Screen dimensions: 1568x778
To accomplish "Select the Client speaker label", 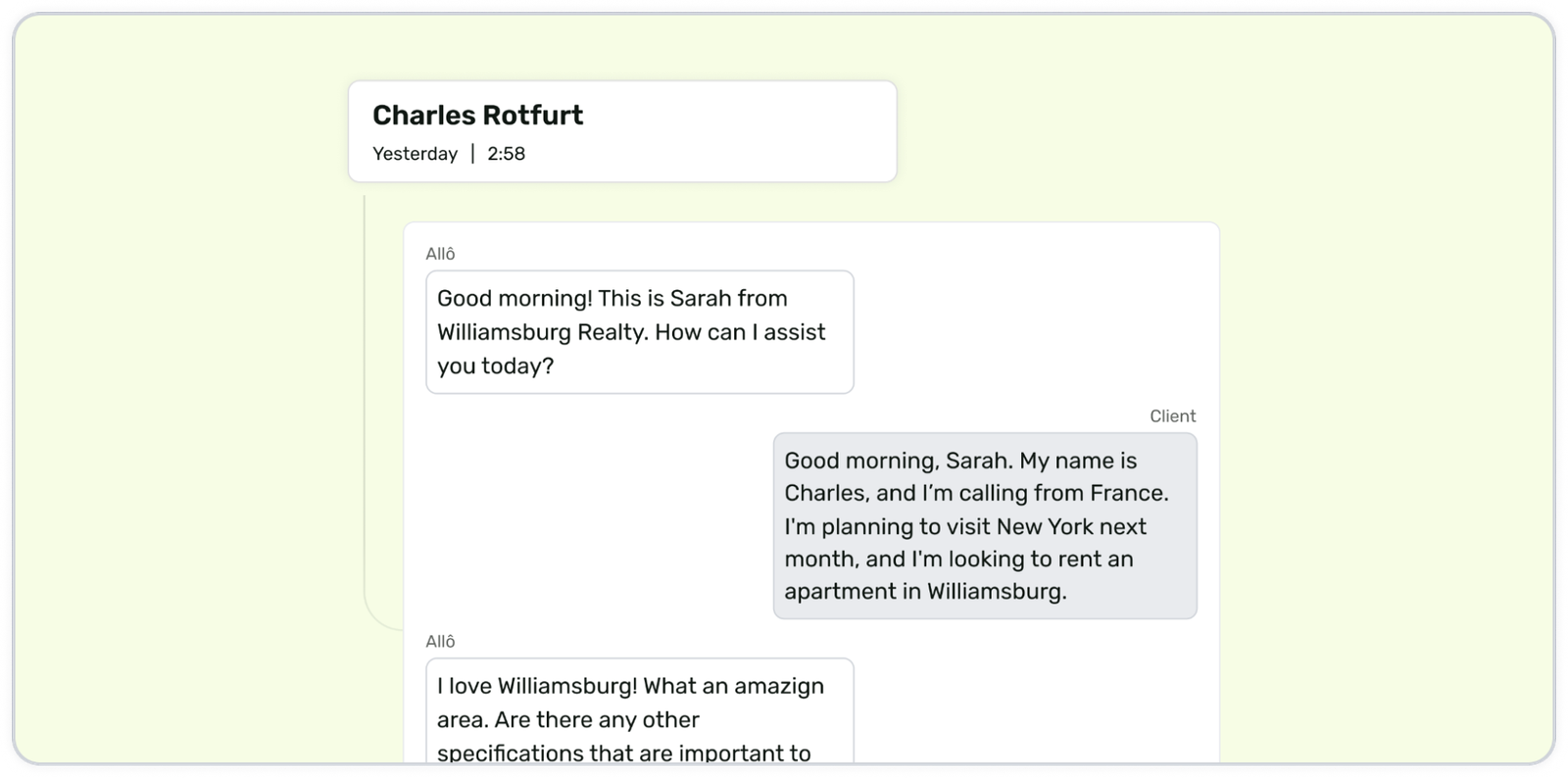I will click(x=1172, y=416).
